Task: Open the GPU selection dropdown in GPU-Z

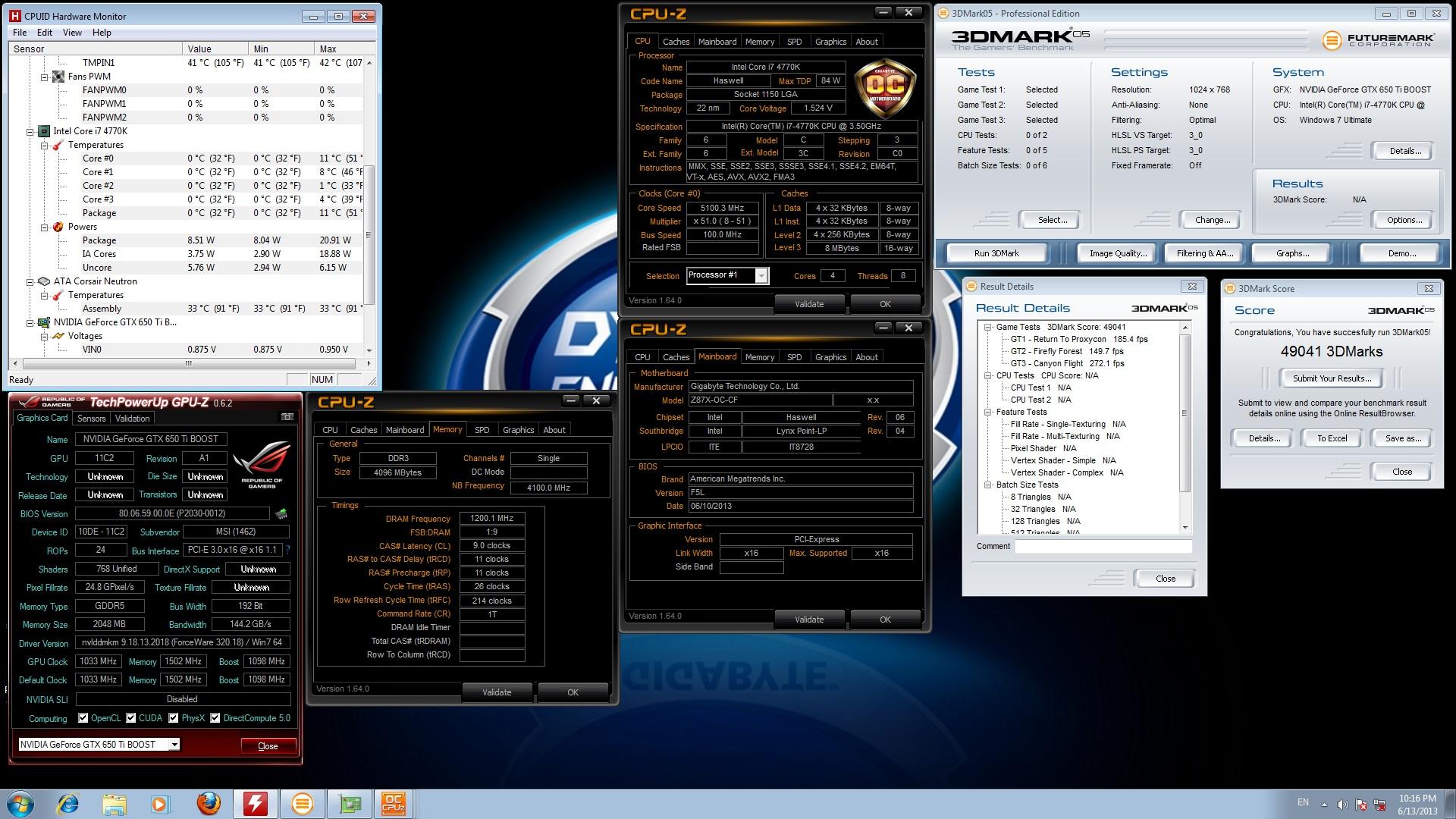Action: coord(174,745)
